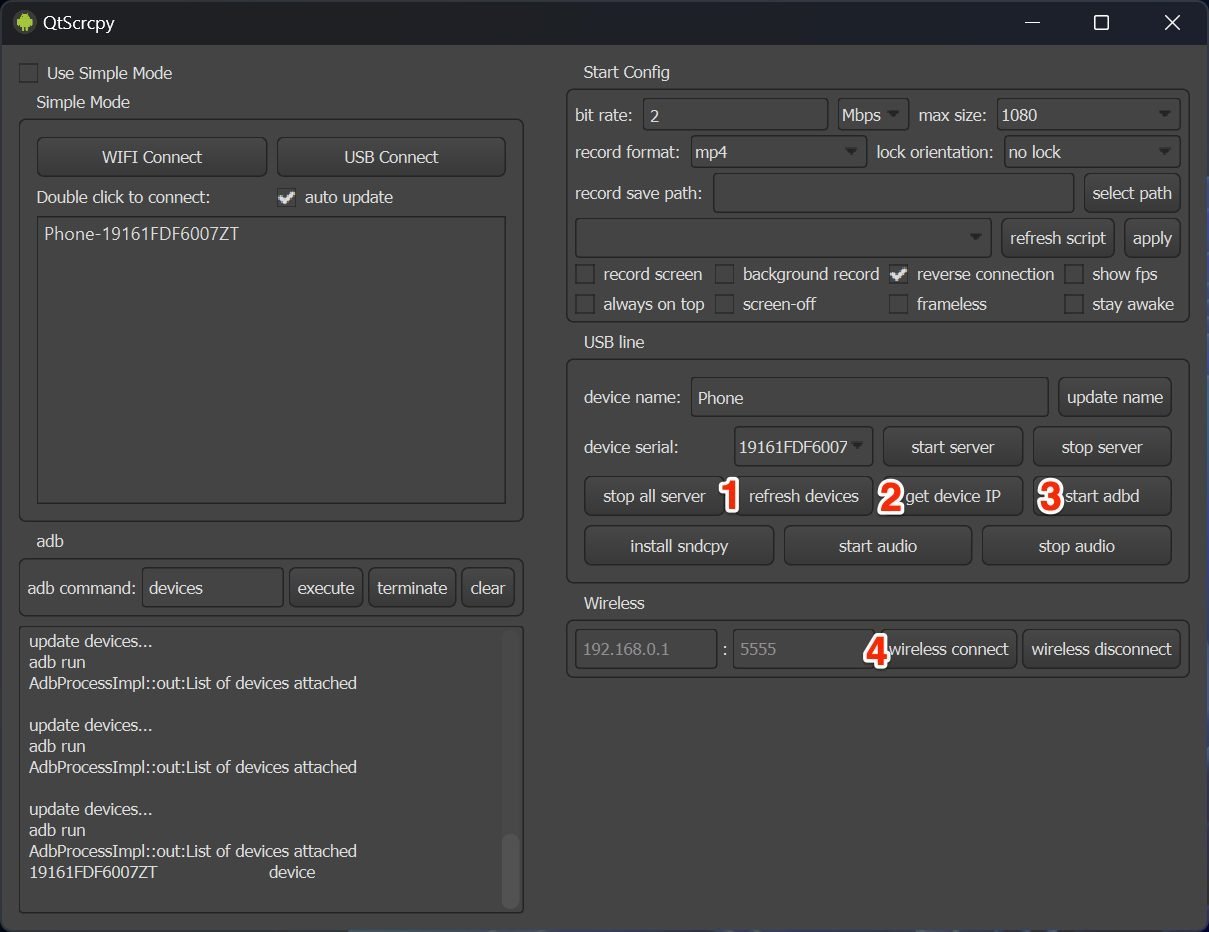Click the wireless disconnect button

pos(1101,649)
